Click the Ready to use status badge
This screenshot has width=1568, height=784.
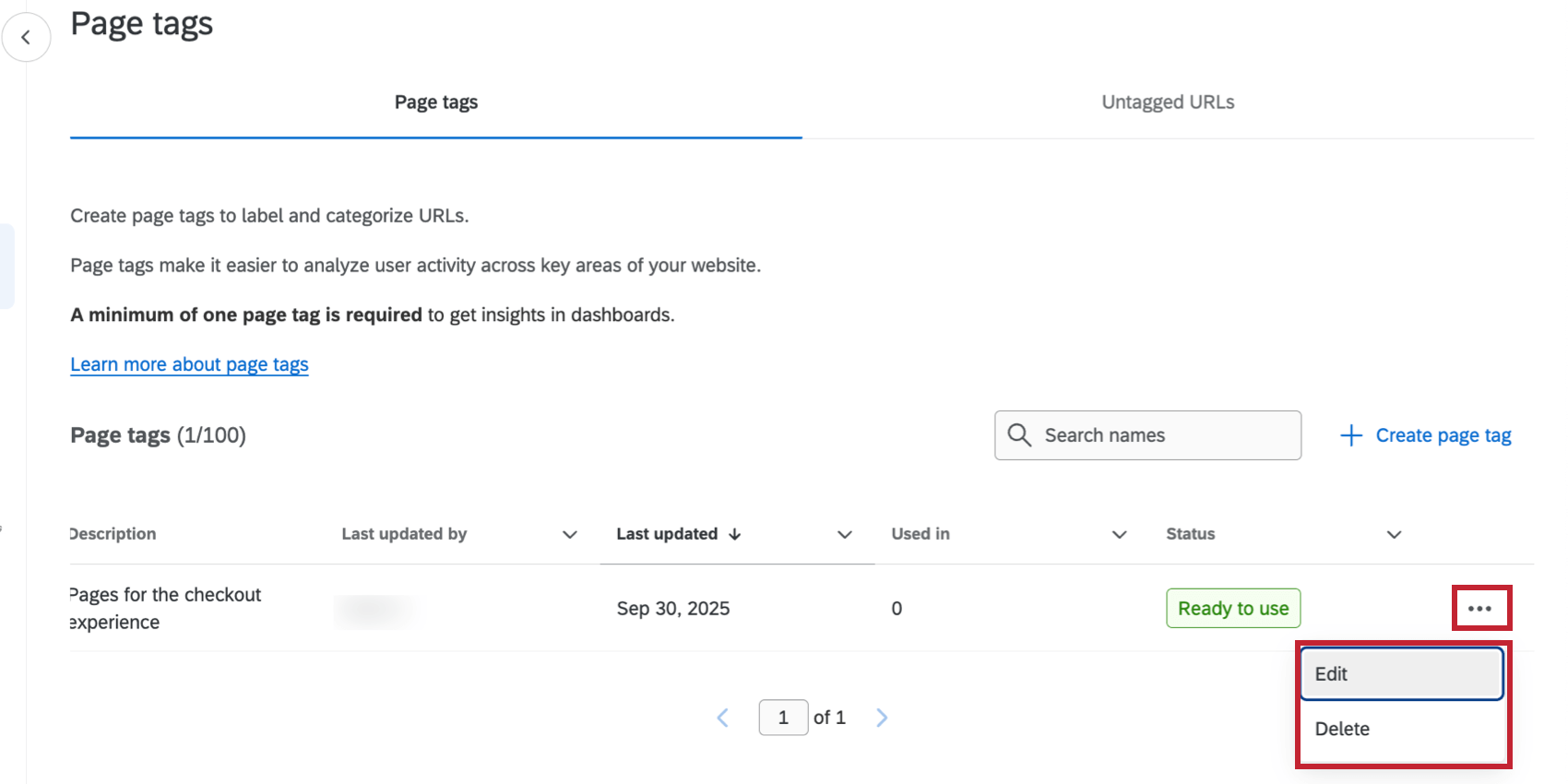pos(1233,609)
